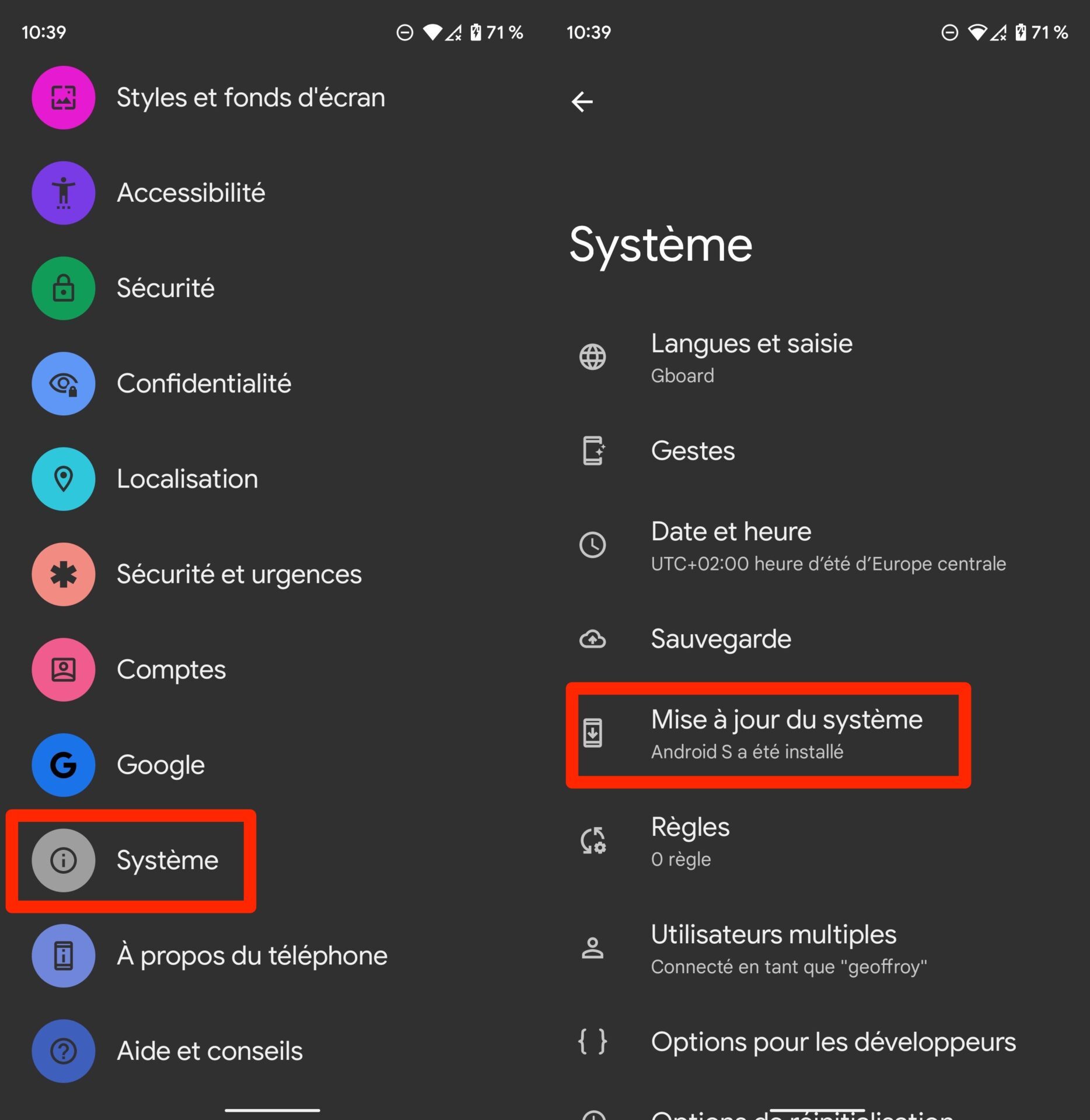
Task: Open Styles et fonds d'écran icon
Action: click(63, 97)
